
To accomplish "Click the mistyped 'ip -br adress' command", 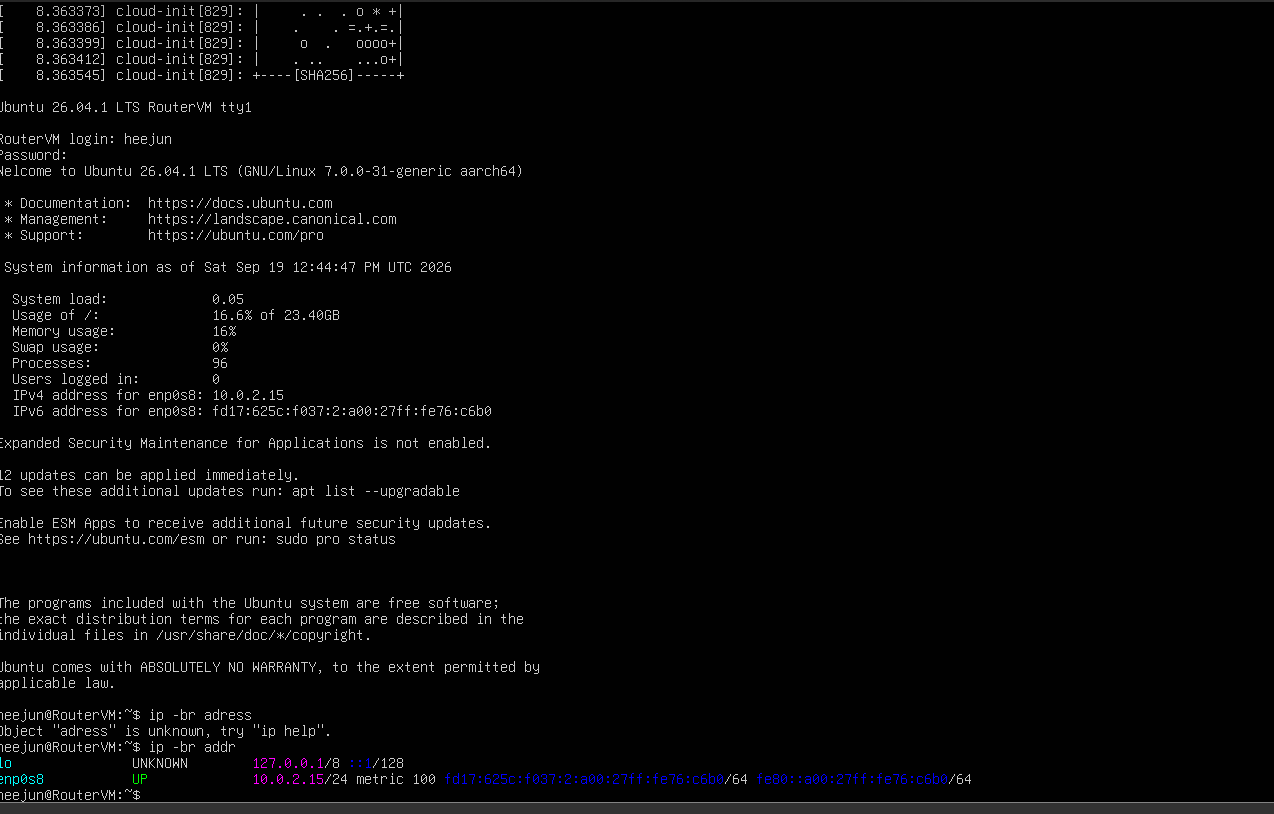I will click(200, 715).
